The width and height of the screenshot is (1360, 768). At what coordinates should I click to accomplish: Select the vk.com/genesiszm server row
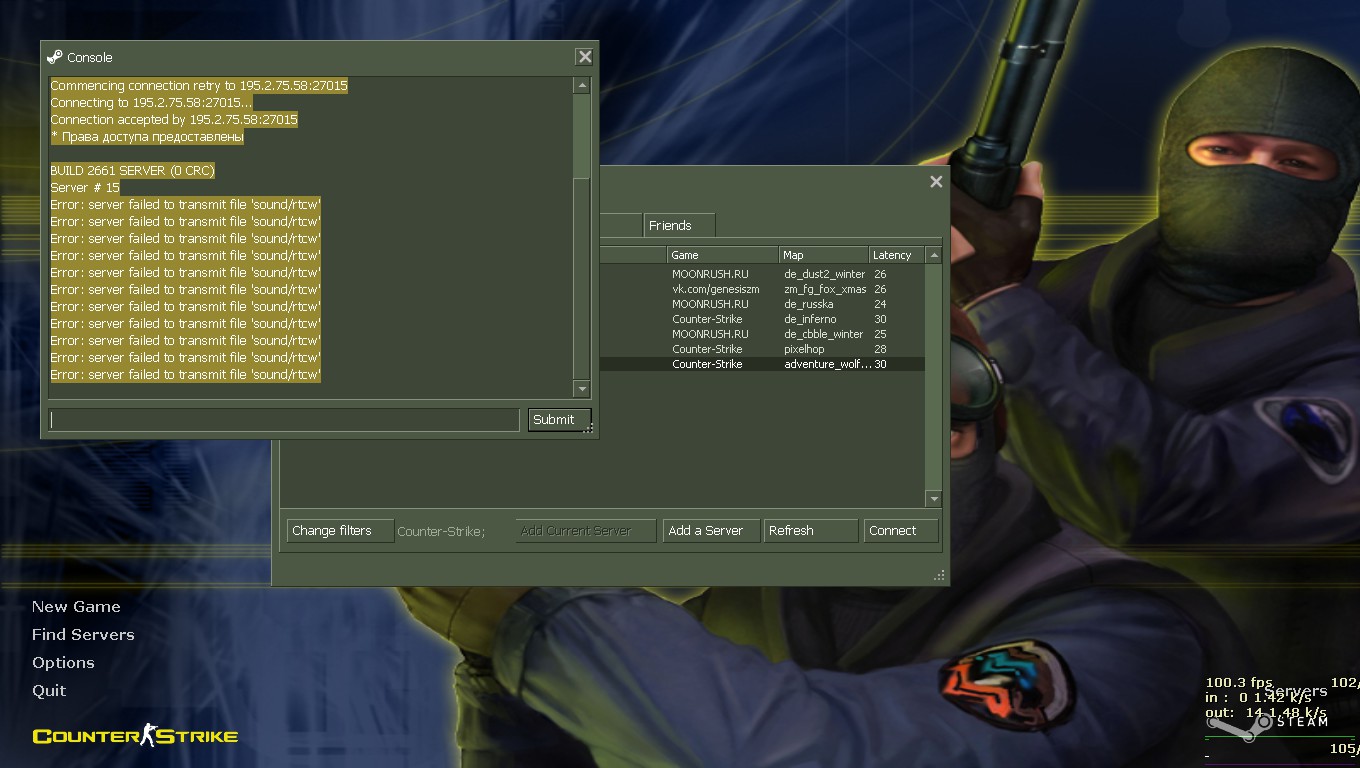coord(761,289)
